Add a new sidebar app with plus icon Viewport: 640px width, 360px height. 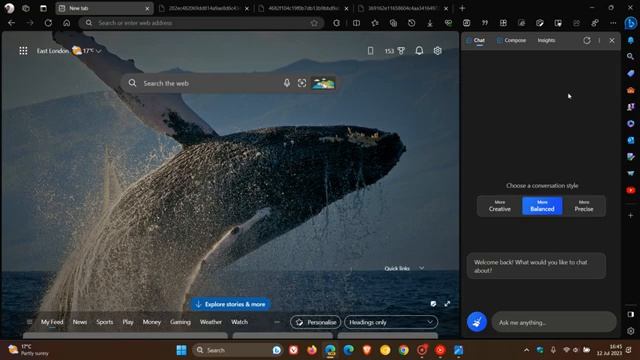click(631, 215)
